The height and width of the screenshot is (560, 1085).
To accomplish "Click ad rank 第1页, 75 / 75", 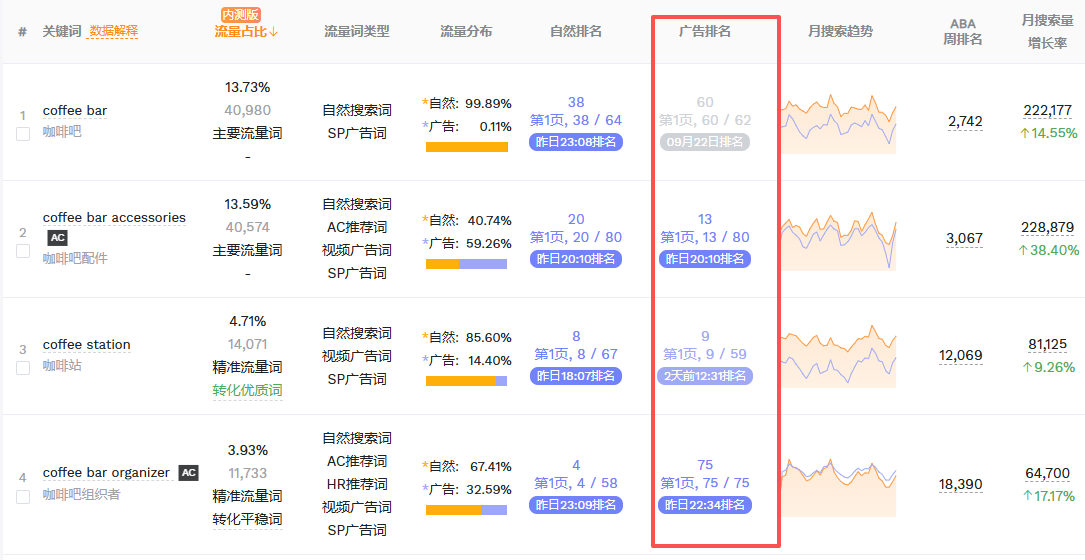I will [x=704, y=483].
